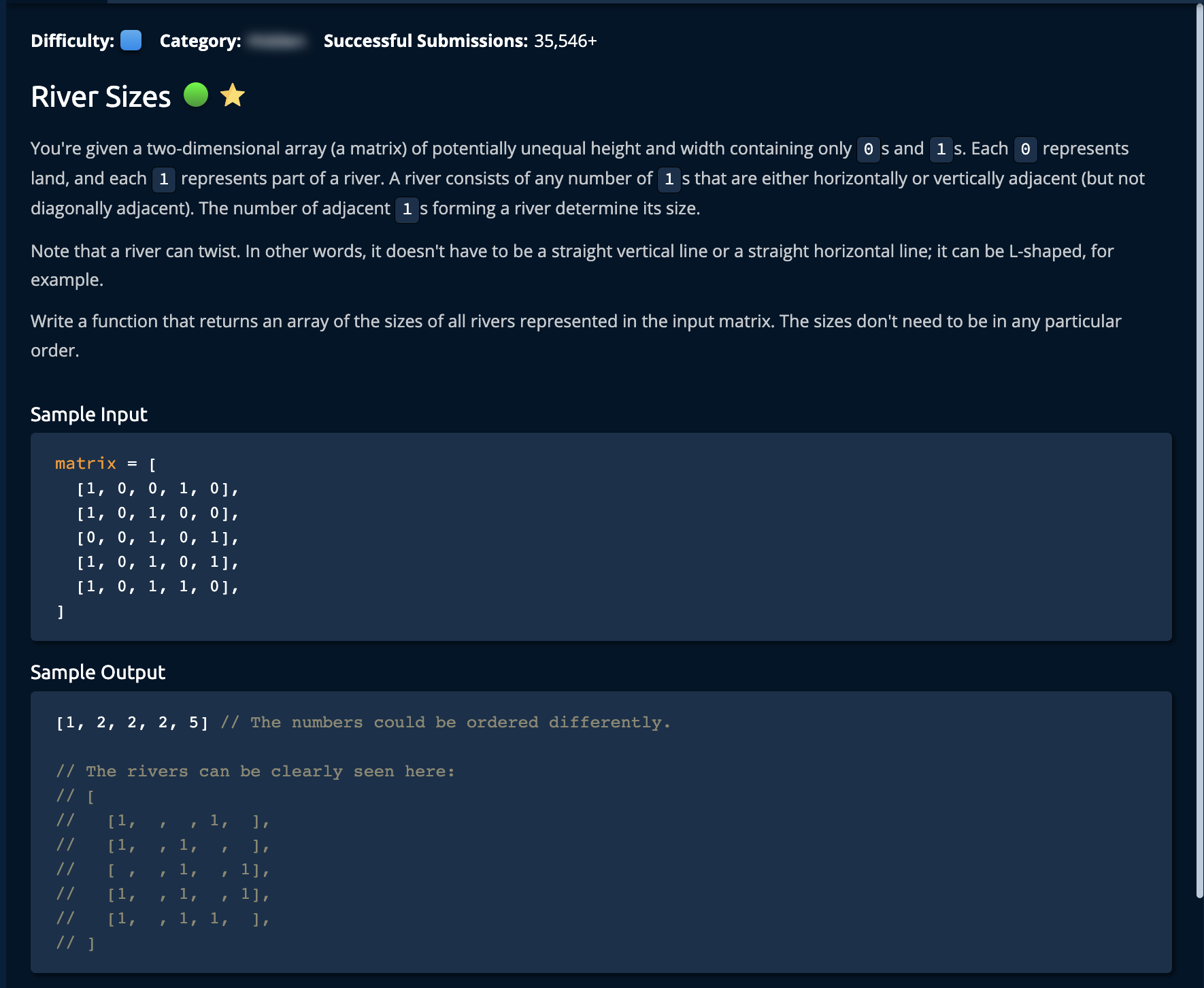Click the Sample Output heading
This screenshot has width=1204, height=988.
coord(98,672)
